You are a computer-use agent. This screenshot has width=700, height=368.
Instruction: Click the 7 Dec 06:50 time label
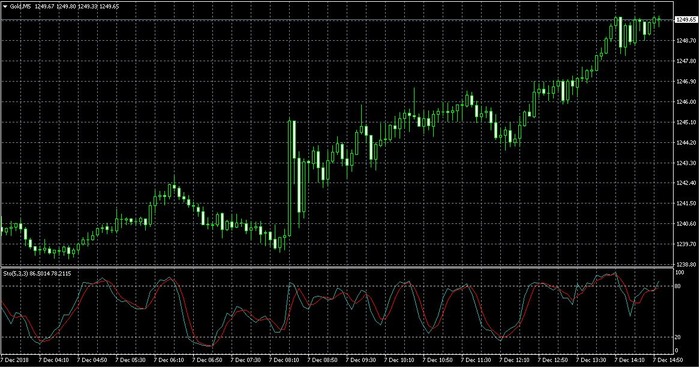click(x=207, y=360)
